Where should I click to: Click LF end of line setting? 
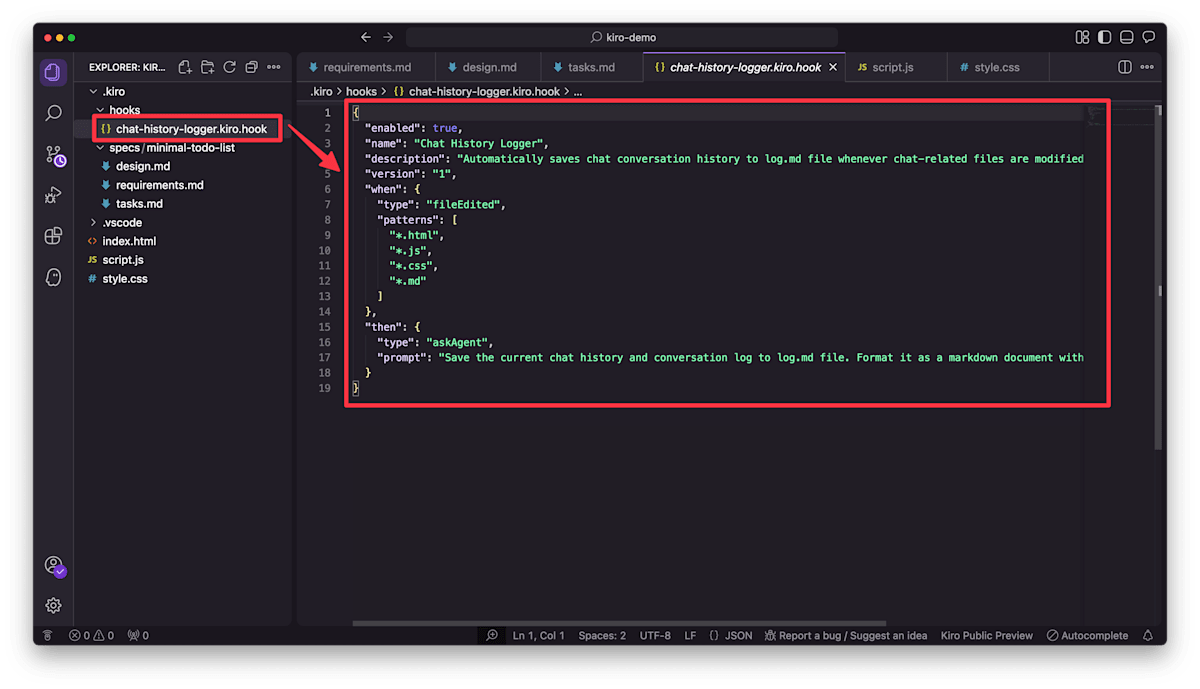pos(690,635)
